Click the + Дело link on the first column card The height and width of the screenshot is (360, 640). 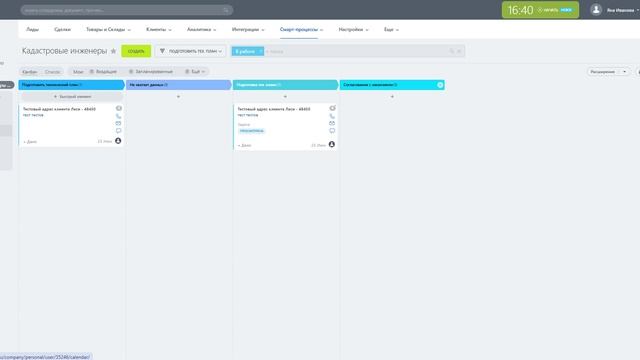30,142
